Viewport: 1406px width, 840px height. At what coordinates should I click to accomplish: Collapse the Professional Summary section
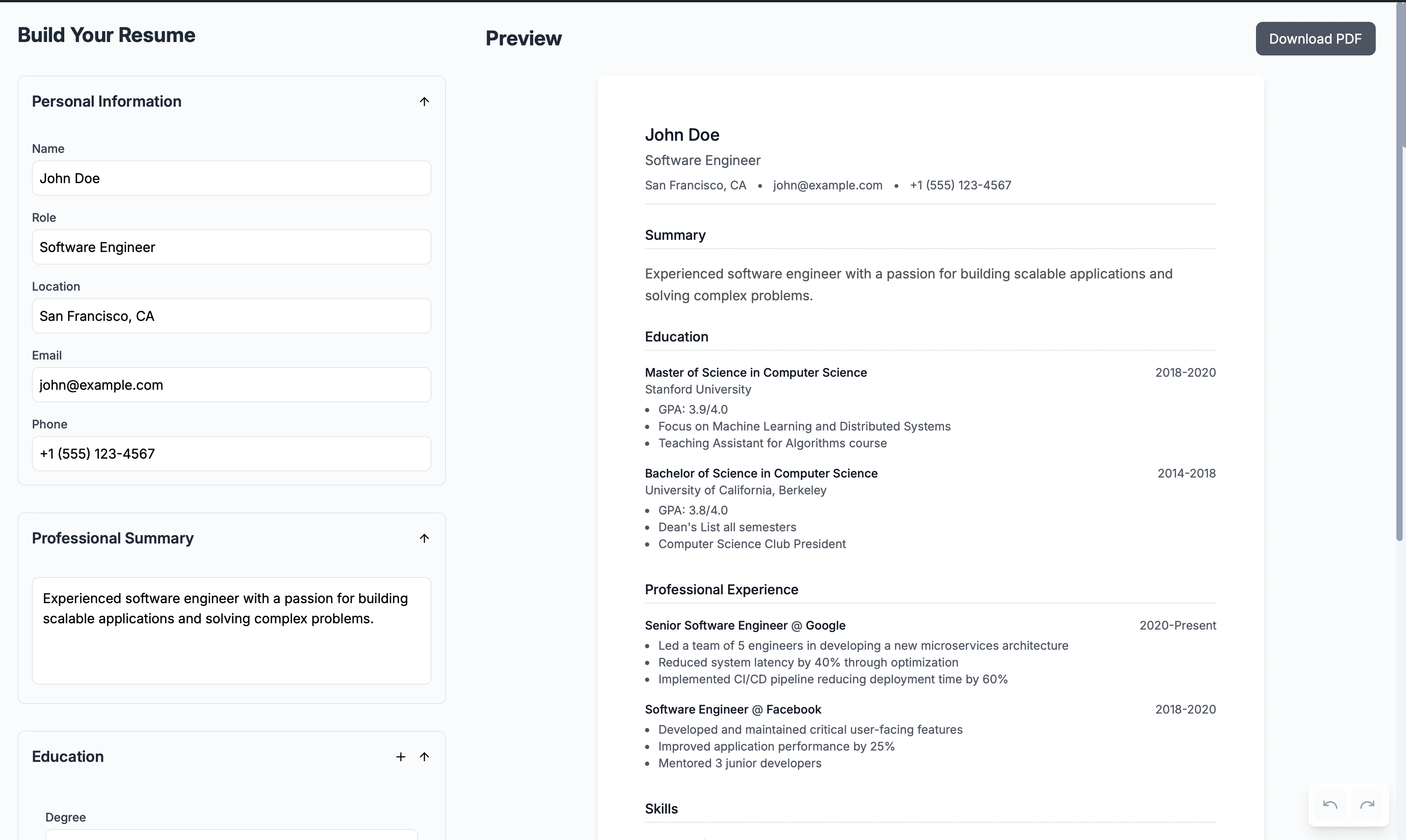click(424, 538)
